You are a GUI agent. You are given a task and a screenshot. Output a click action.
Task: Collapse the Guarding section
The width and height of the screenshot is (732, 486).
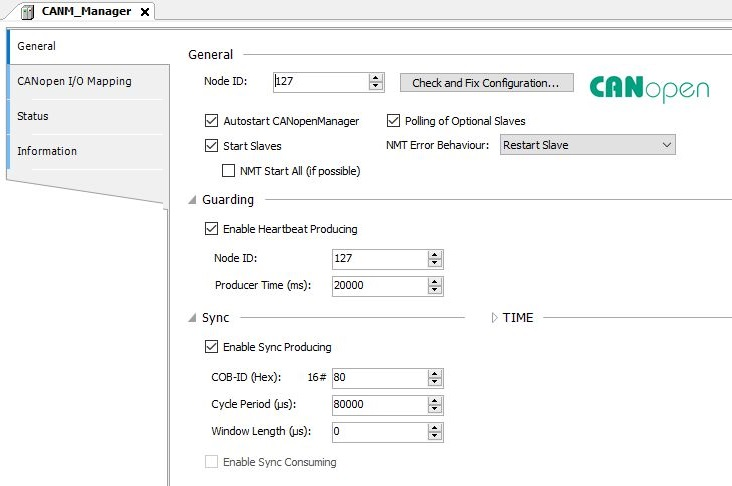(192, 200)
